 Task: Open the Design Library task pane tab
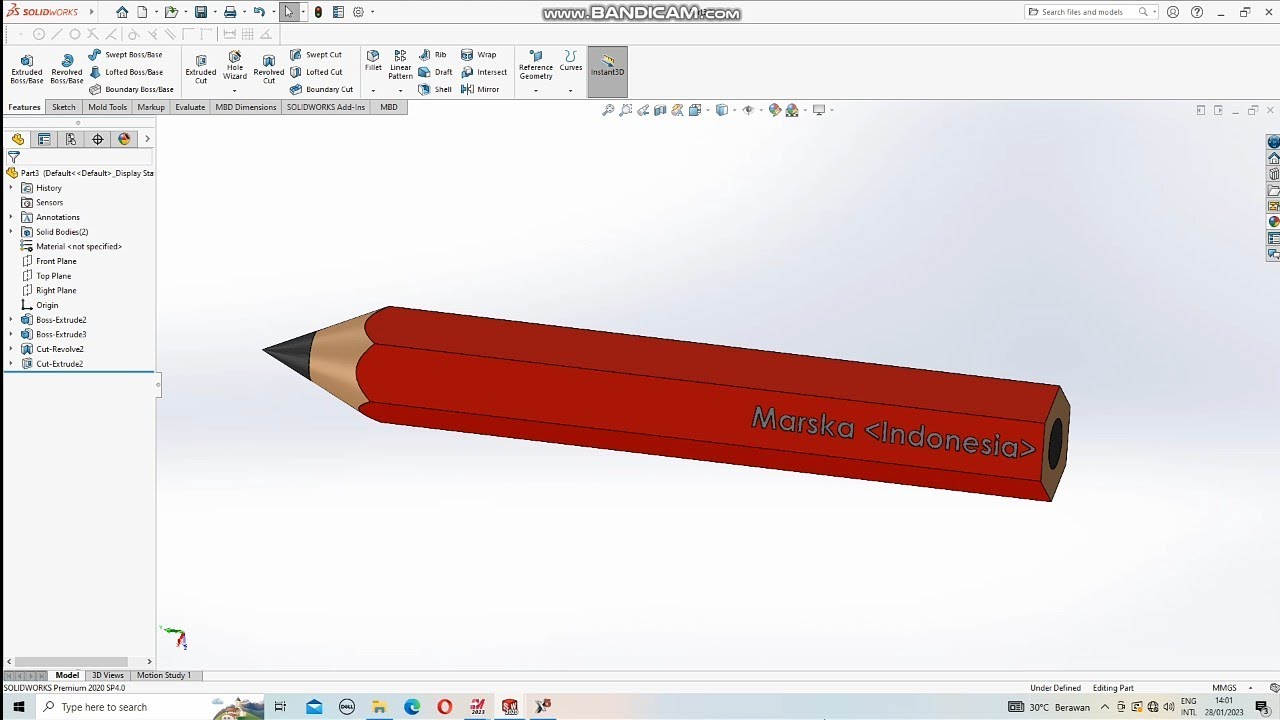(1273, 174)
